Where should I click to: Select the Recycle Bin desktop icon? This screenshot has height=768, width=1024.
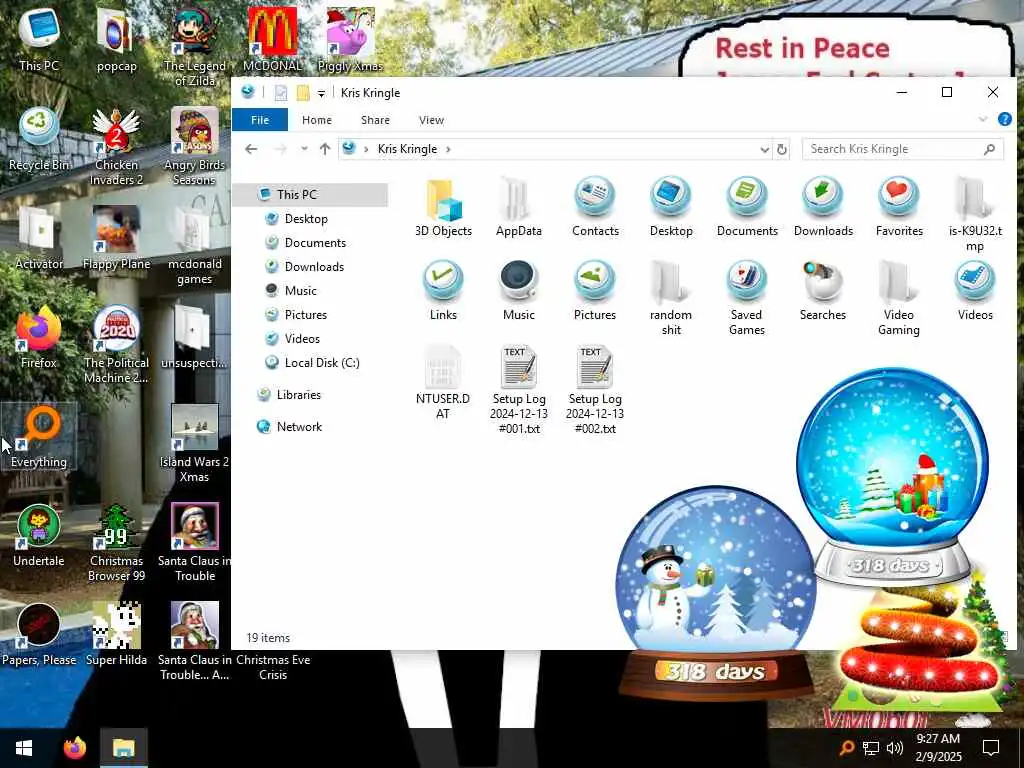pos(39,140)
